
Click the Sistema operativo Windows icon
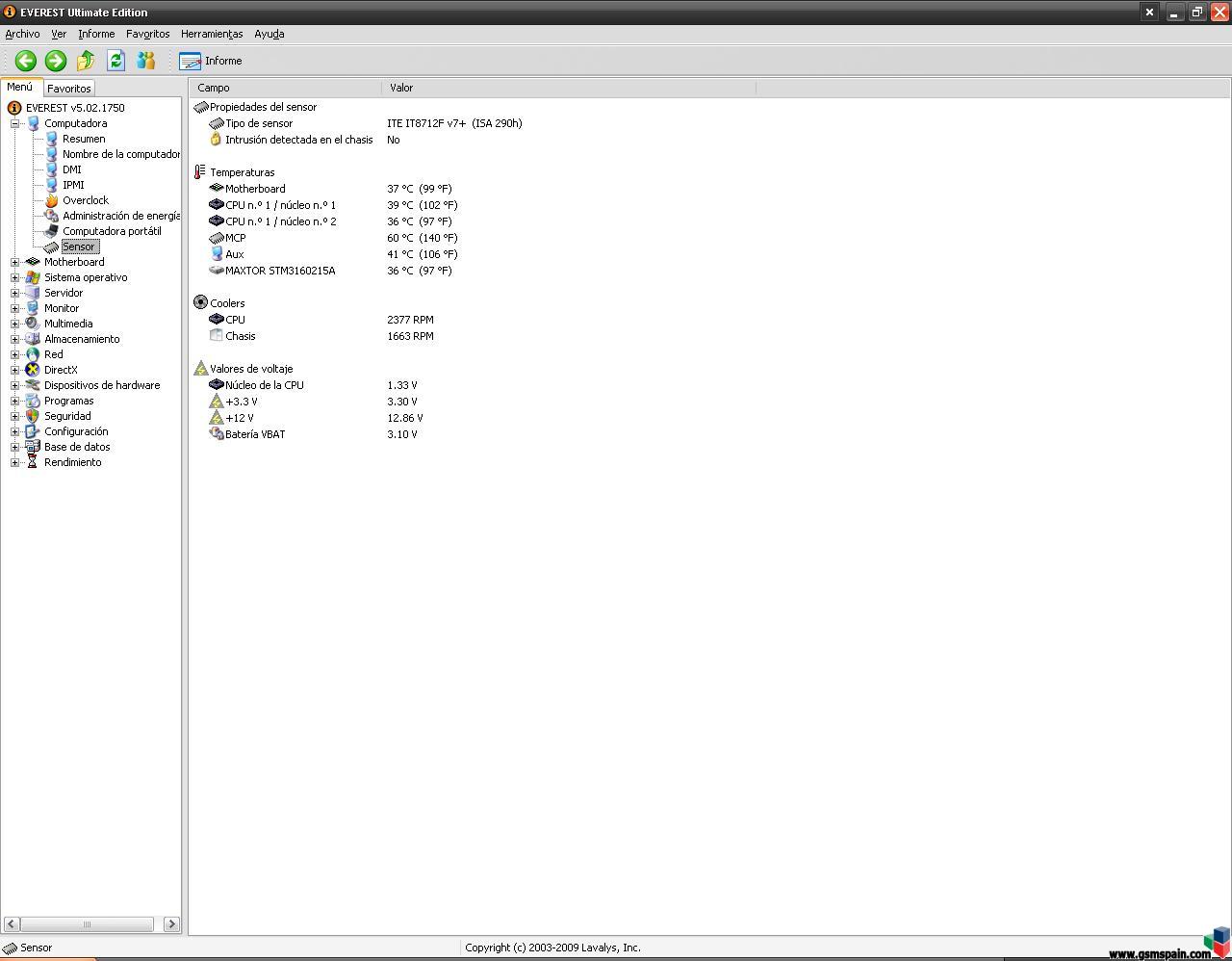pyautogui.click(x=33, y=277)
